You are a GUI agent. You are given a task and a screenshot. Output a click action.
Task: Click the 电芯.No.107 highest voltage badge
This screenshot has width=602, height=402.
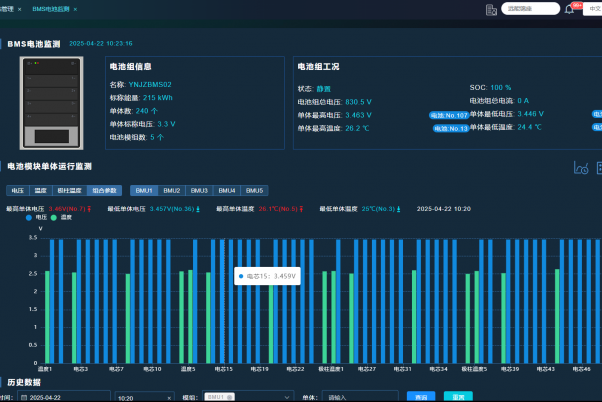(x=448, y=115)
